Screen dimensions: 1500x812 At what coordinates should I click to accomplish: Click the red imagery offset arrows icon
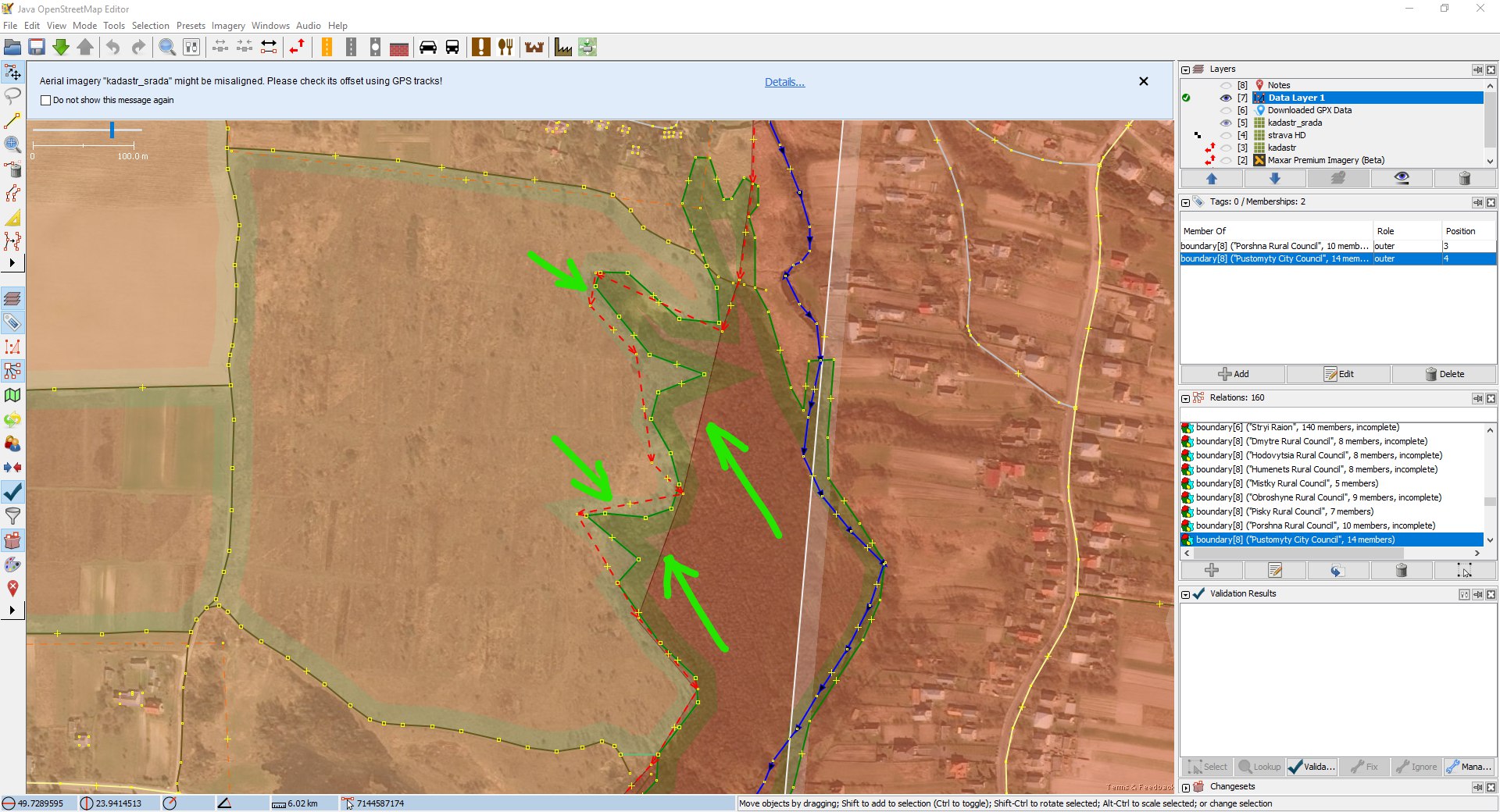tap(297, 48)
